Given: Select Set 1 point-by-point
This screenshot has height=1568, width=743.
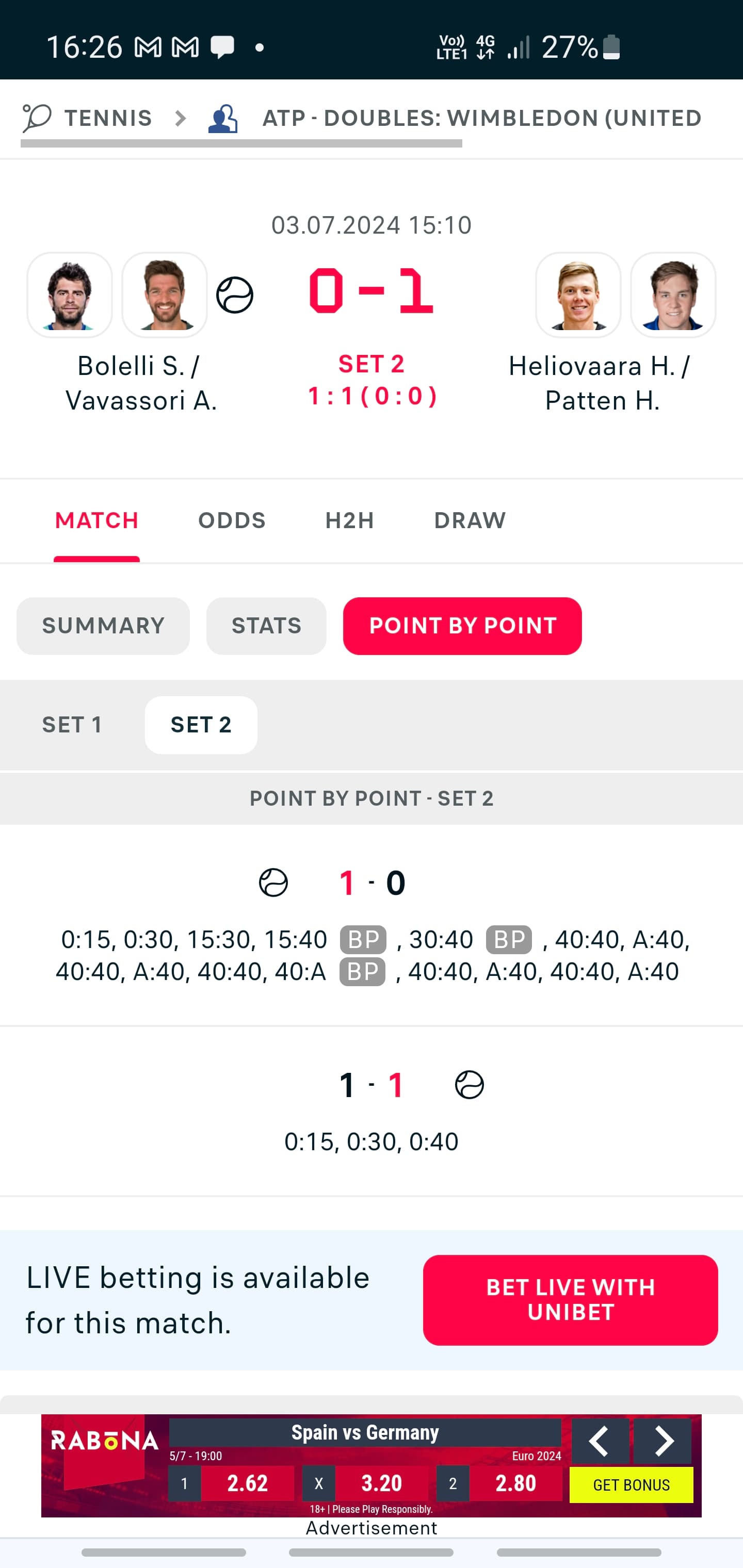Looking at the screenshot, I should pos(72,725).
